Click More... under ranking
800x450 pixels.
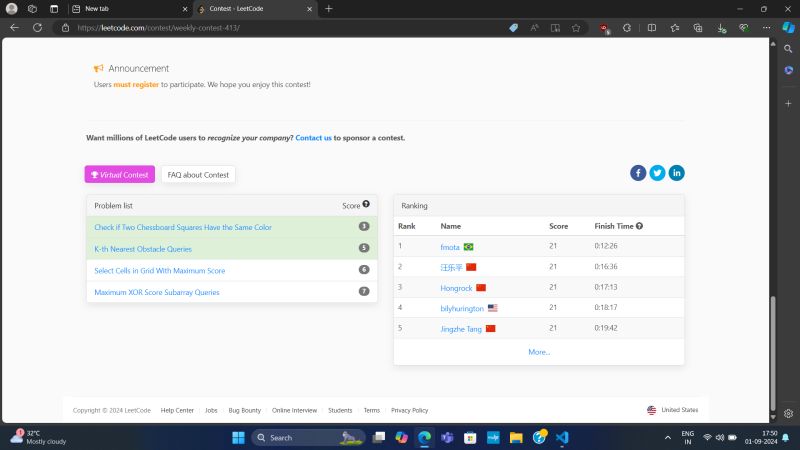click(539, 352)
